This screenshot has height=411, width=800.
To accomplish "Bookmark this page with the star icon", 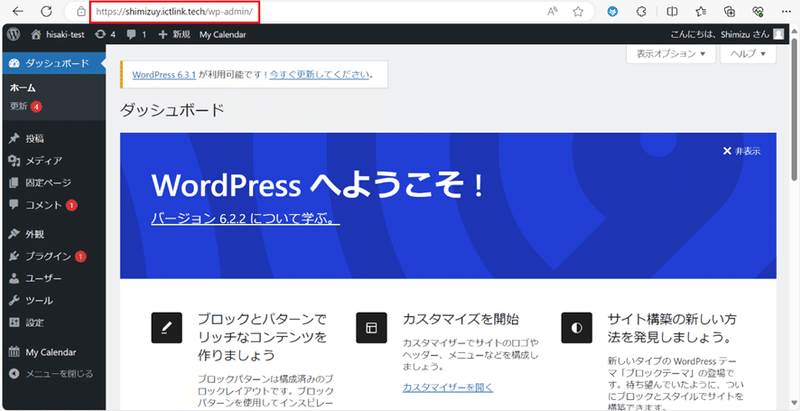I will coord(578,11).
